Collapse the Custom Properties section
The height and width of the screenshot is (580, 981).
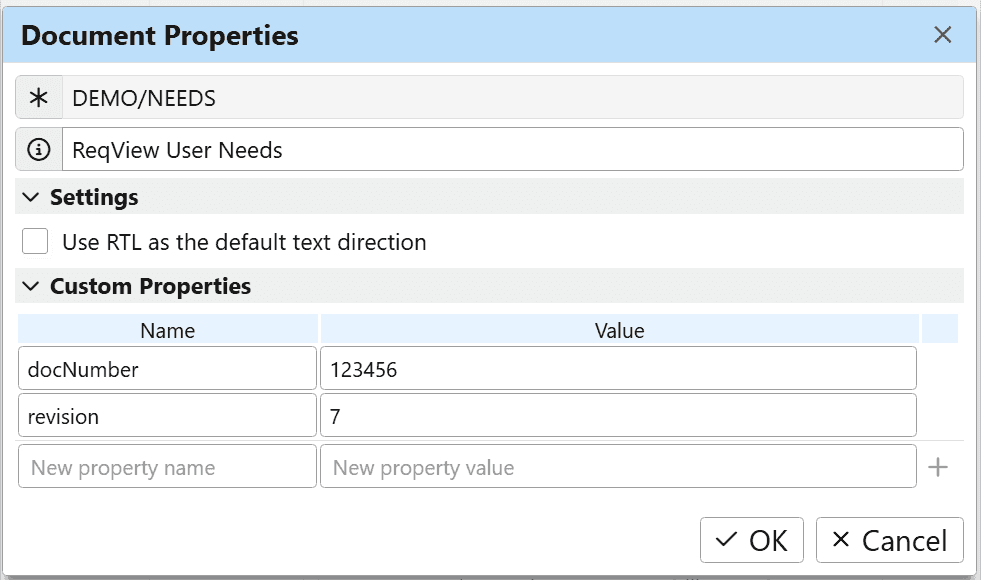pos(30,287)
